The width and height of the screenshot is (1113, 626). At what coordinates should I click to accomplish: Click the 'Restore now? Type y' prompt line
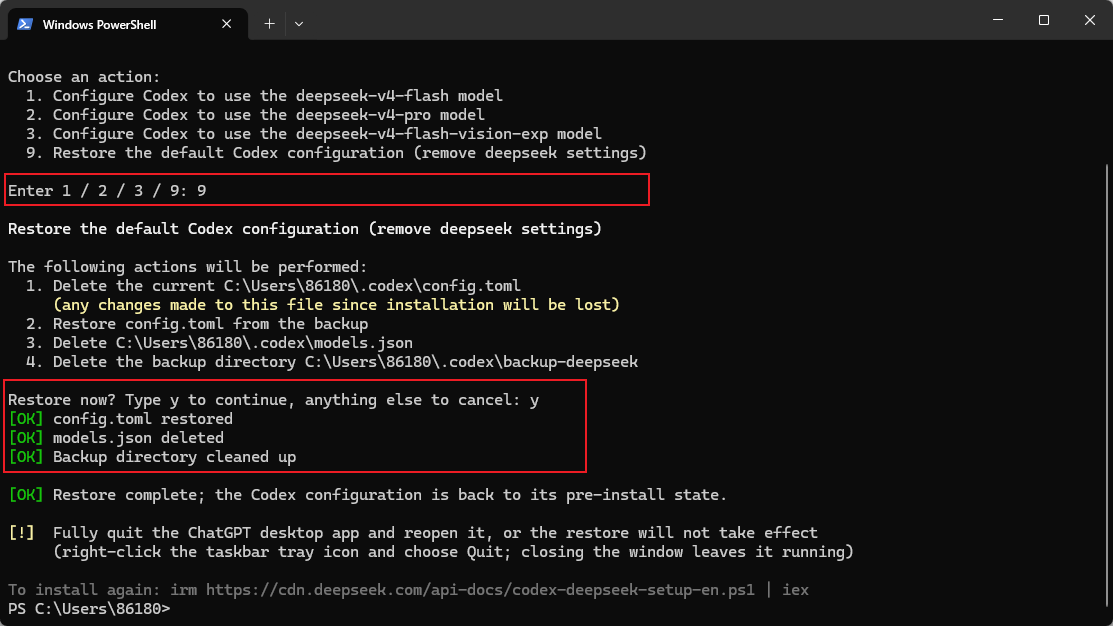(273, 400)
